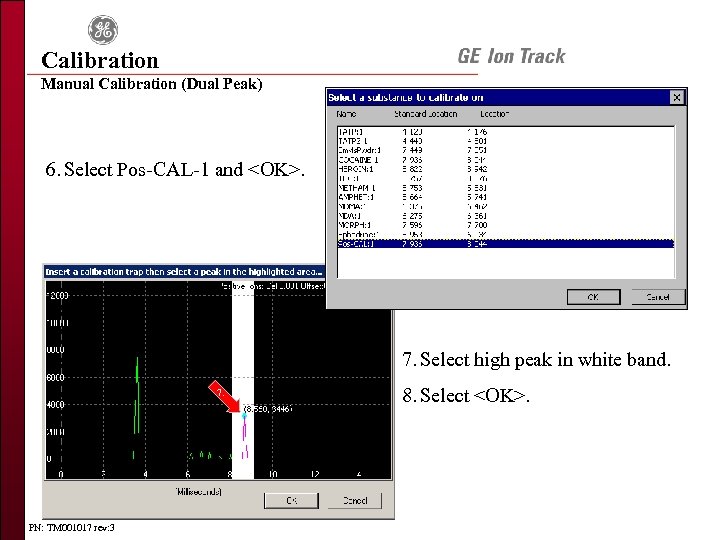Screen dimensions: 720x540
Task: Click the Standard Location column header
Action: (x=426, y=114)
